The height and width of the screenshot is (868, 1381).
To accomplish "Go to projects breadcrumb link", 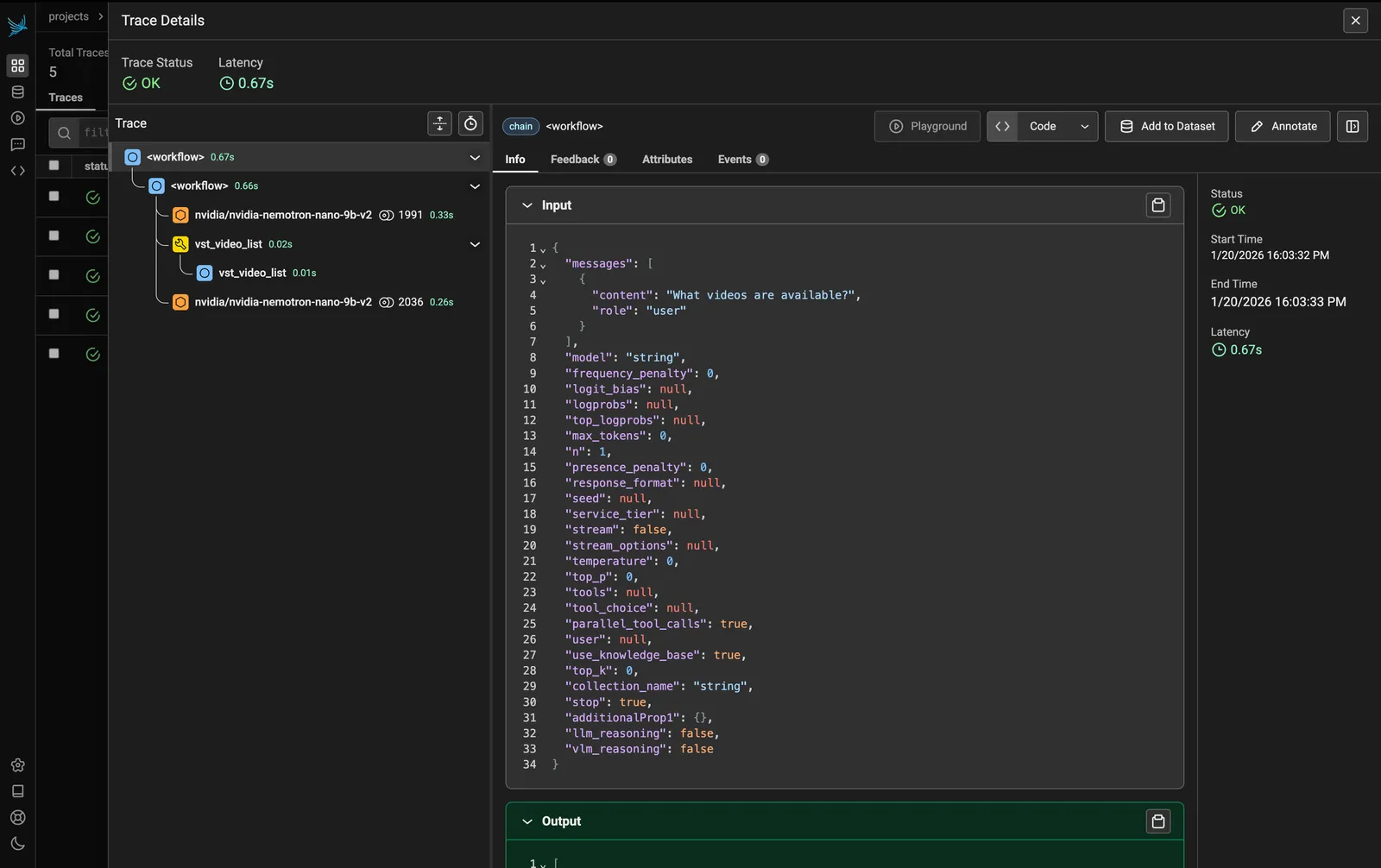I will 69,16.
